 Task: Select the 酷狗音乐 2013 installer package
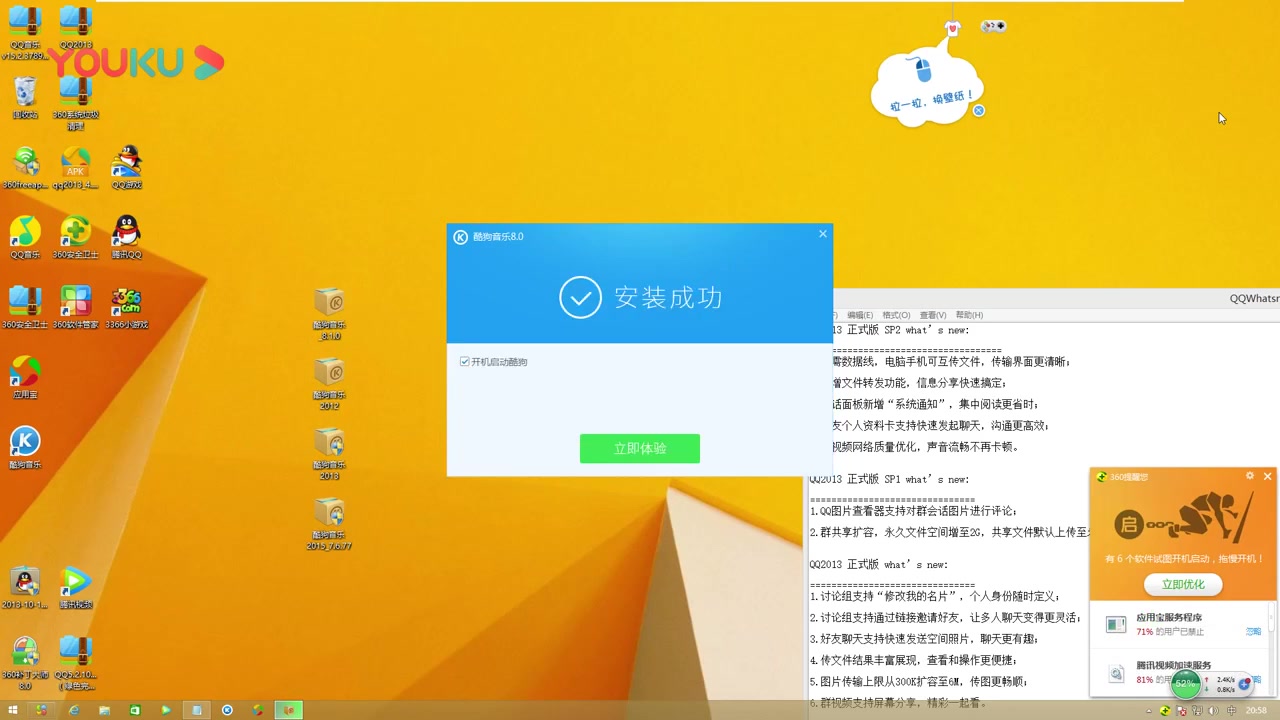pyautogui.click(x=329, y=454)
